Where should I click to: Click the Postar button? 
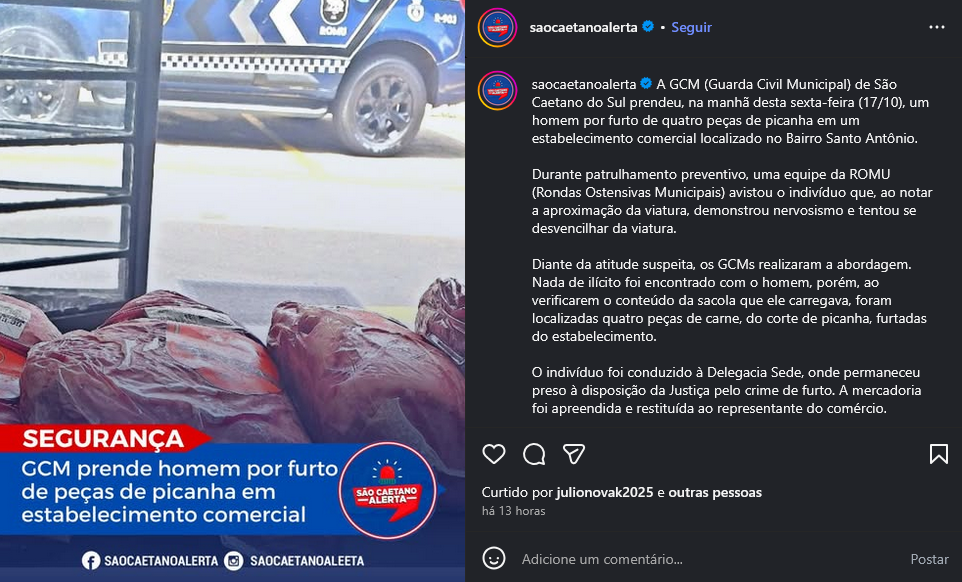point(929,559)
